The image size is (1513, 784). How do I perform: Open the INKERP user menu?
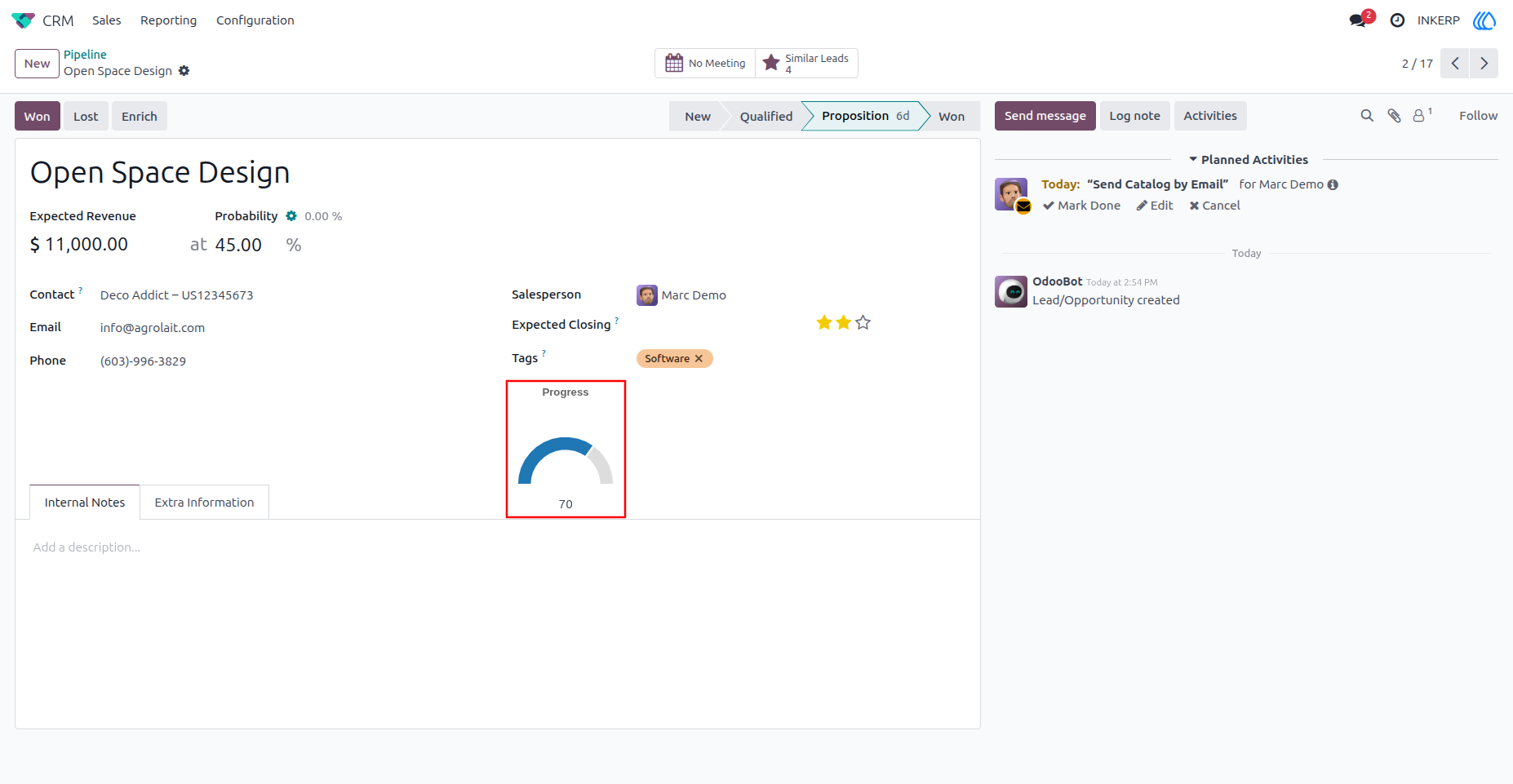(1438, 20)
